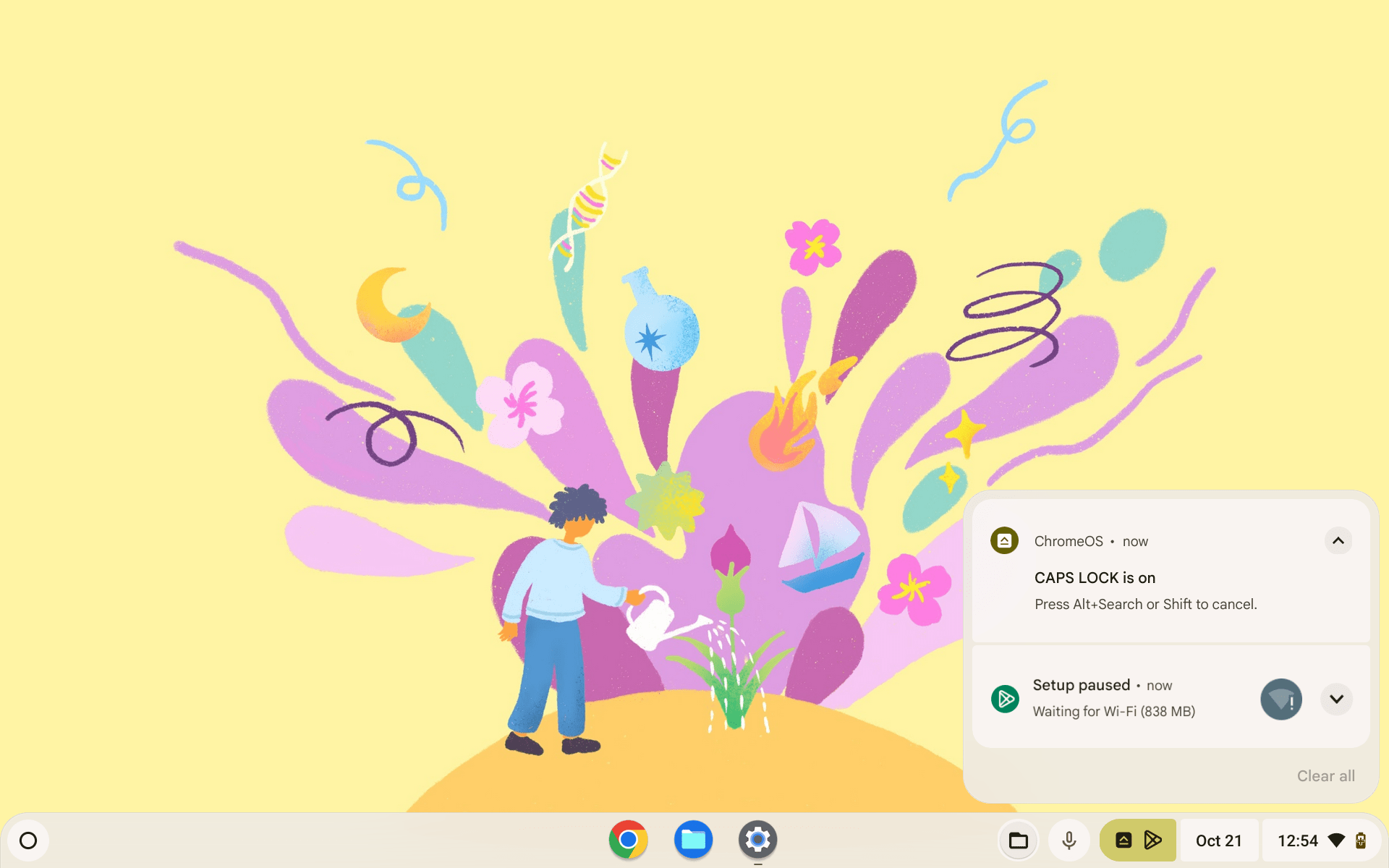Expand the Setup paused notification
Viewport: 1389px width, 868px height.
pyautogui.click(x=1338, y=699)
